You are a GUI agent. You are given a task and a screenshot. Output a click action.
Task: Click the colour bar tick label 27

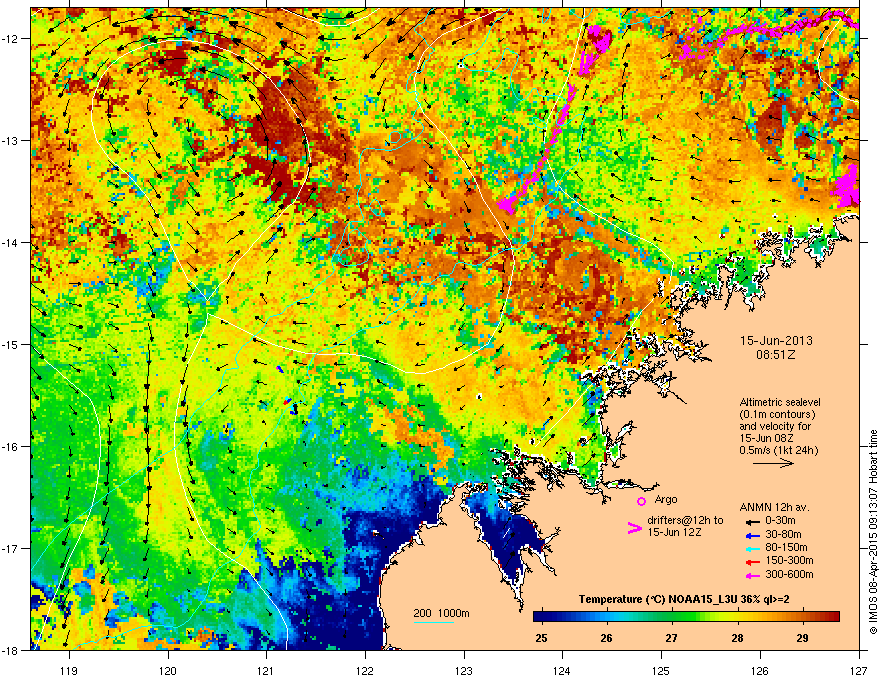(672, 638)
